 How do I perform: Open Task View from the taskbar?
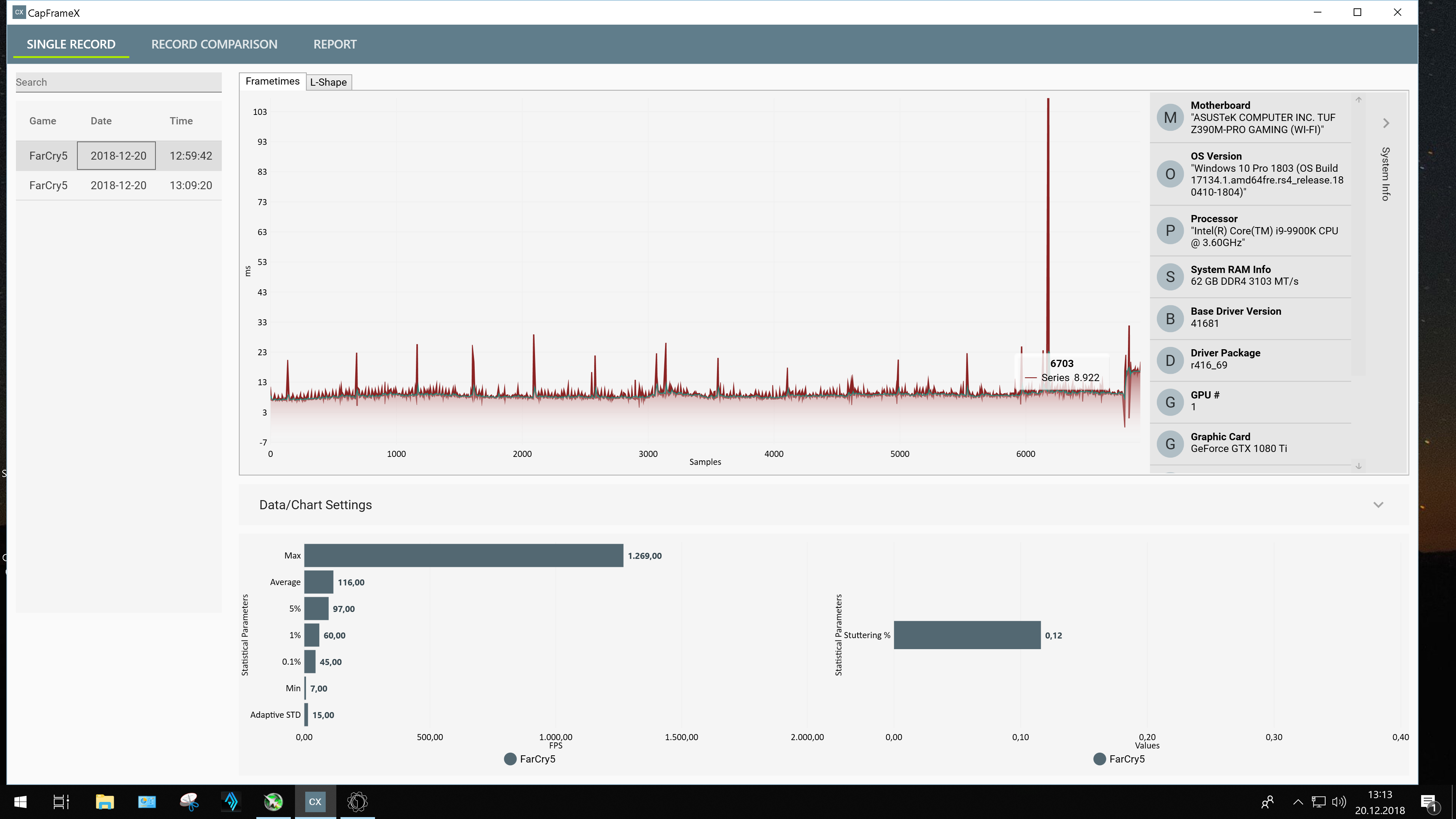pos(61,802)
